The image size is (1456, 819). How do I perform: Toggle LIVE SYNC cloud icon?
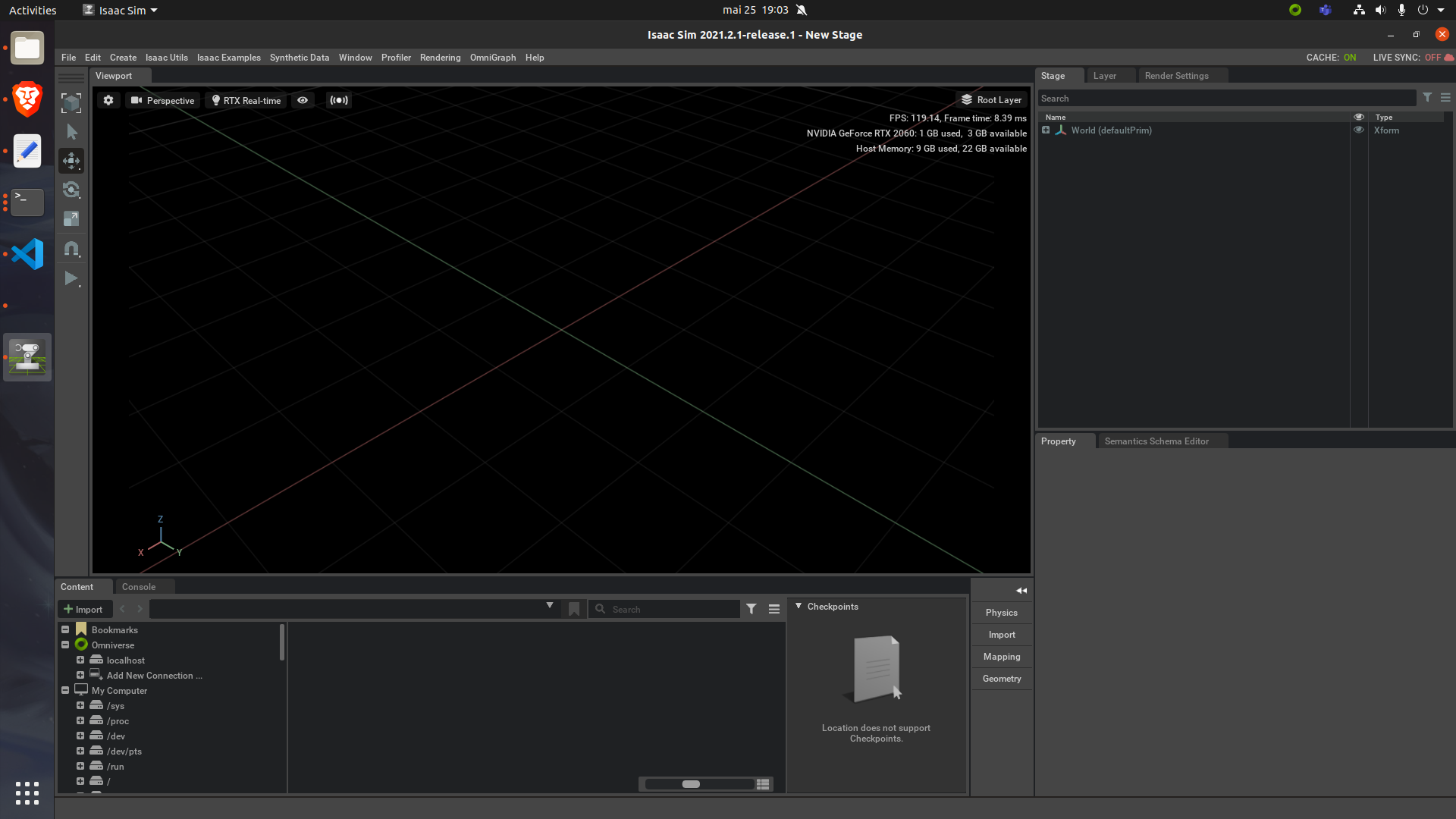click(x=1448, y=58)
